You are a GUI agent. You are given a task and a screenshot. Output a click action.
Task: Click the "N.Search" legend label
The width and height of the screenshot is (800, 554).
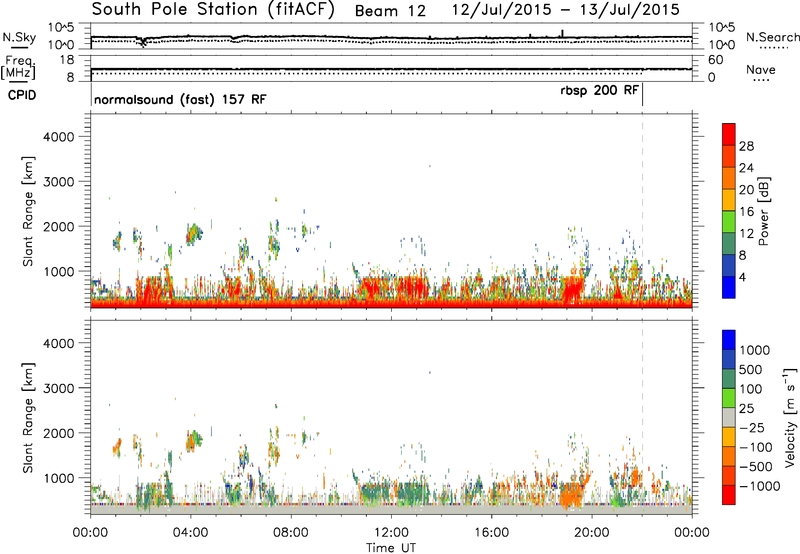[x=772, y=37]
